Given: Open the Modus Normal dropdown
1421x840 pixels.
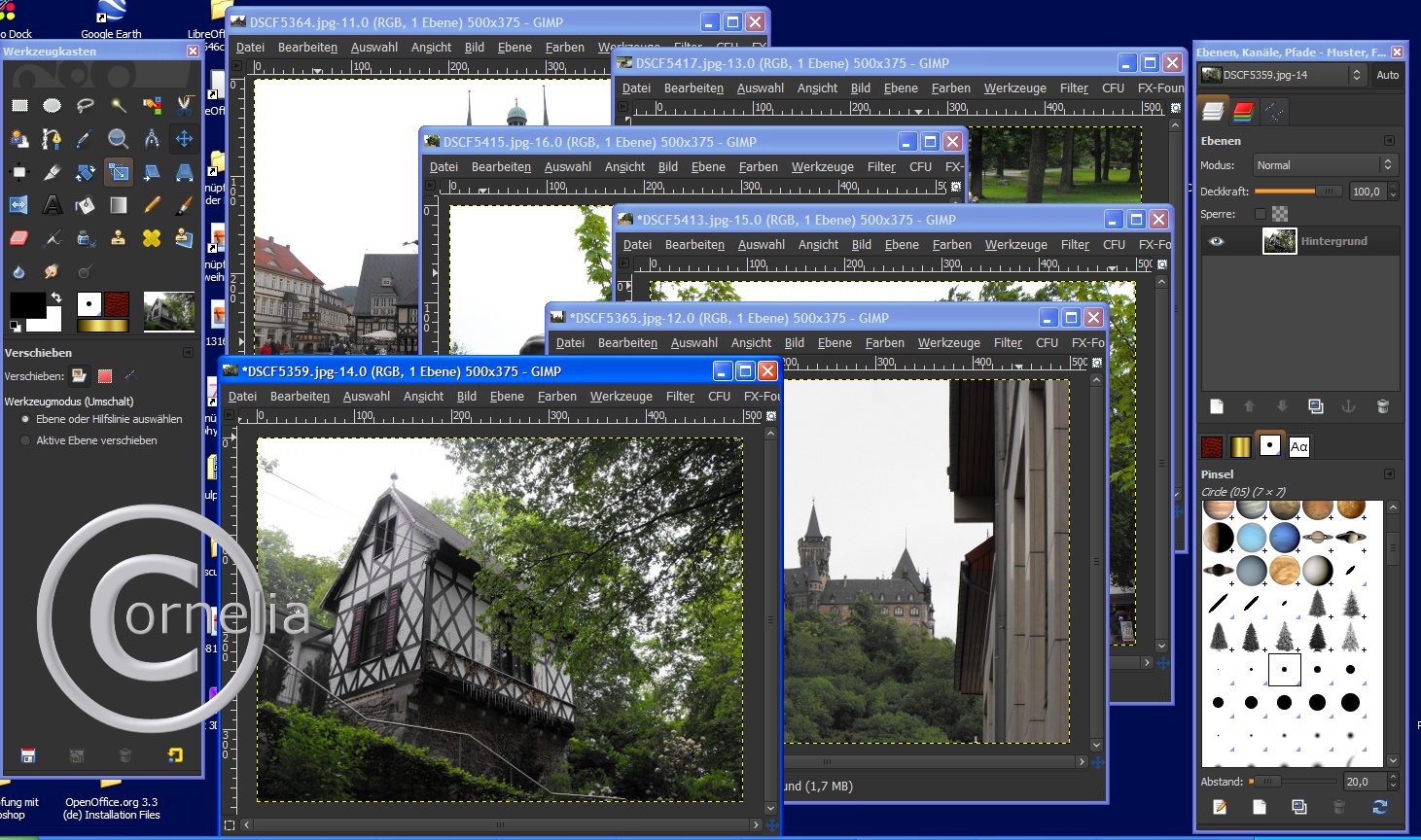Looking at the screenshot, I should (1325, 165).
